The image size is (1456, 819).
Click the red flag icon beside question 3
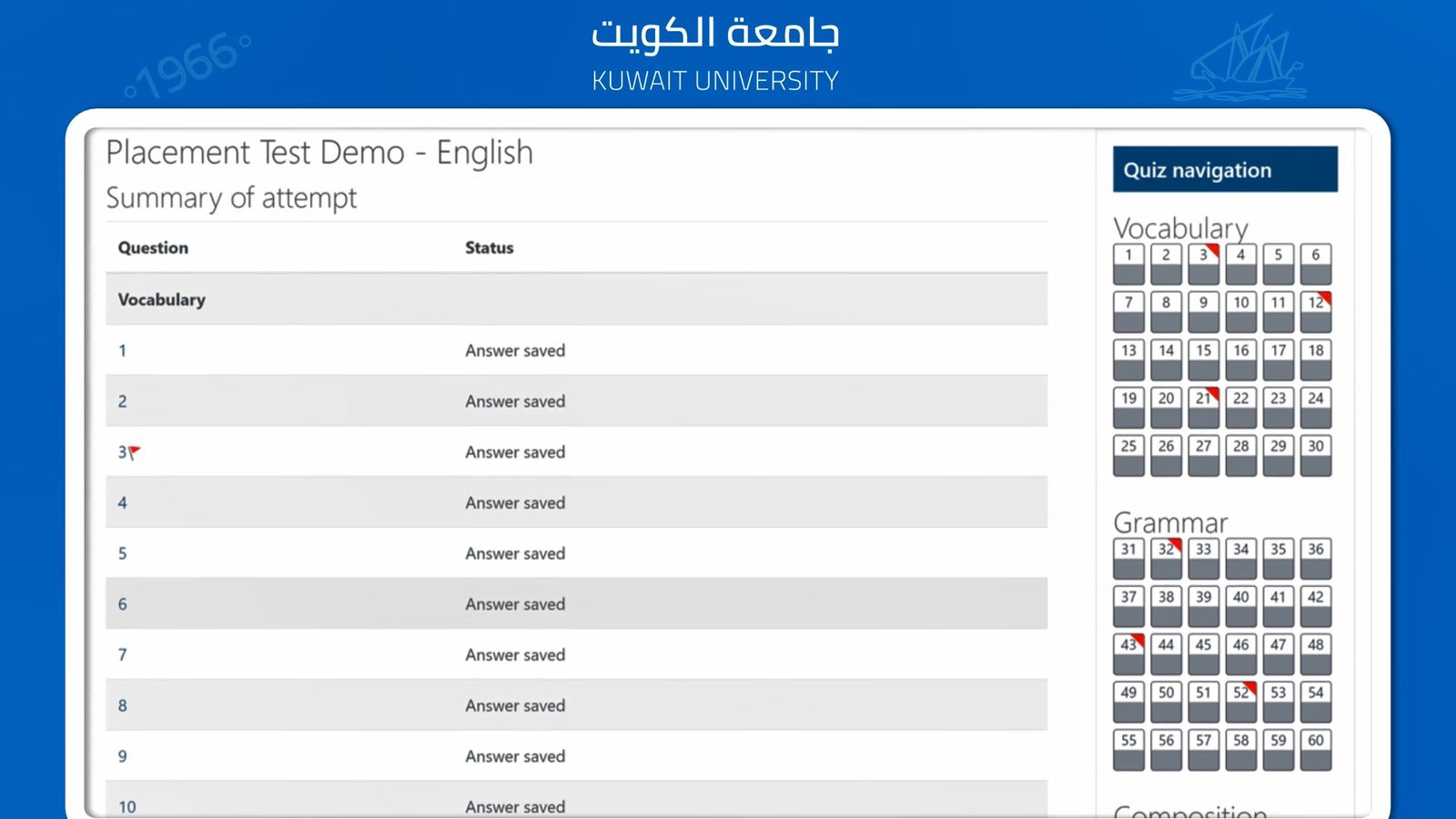[x=135, y=451]
